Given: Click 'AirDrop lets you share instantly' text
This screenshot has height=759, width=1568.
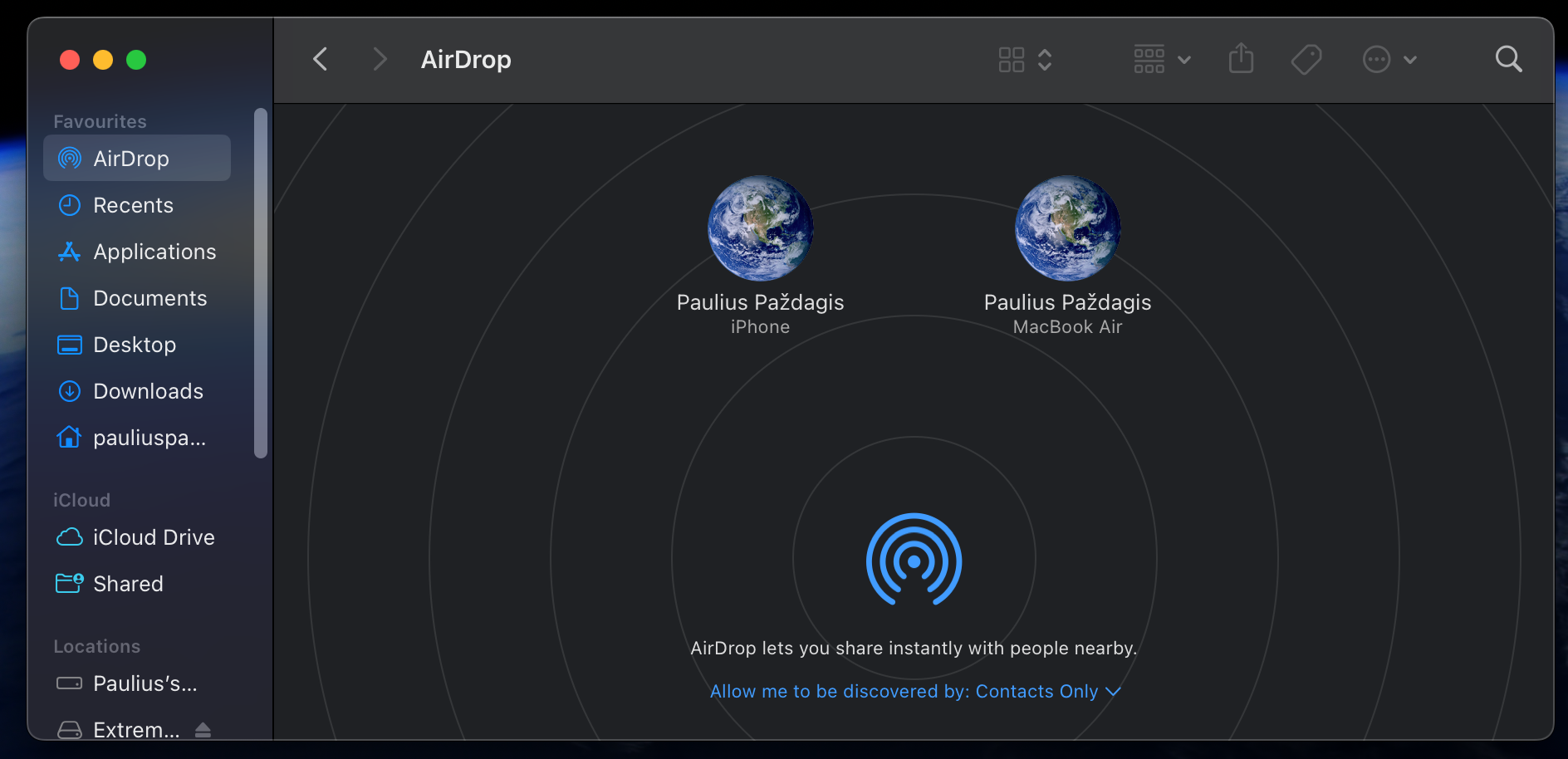Looking at the screenshot, I should tap(914, 648).
